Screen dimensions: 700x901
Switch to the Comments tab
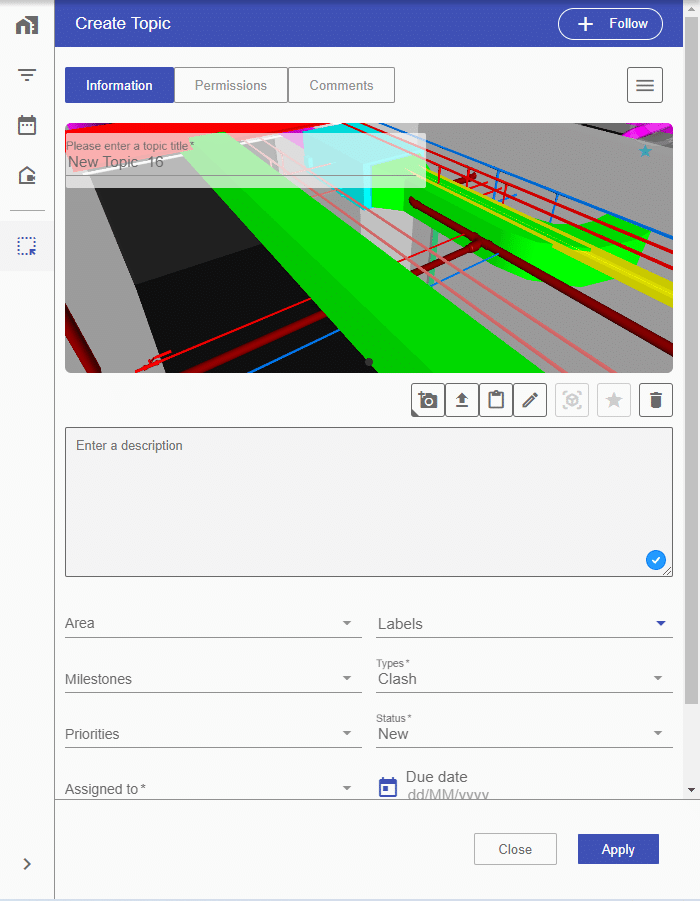tap(341, 85)
